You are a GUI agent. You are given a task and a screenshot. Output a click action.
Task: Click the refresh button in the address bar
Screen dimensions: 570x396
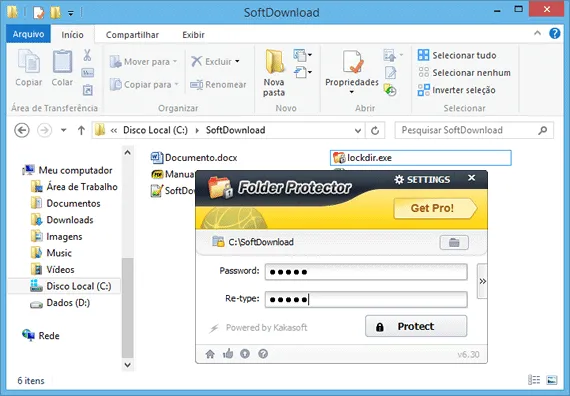coord(375,131)
